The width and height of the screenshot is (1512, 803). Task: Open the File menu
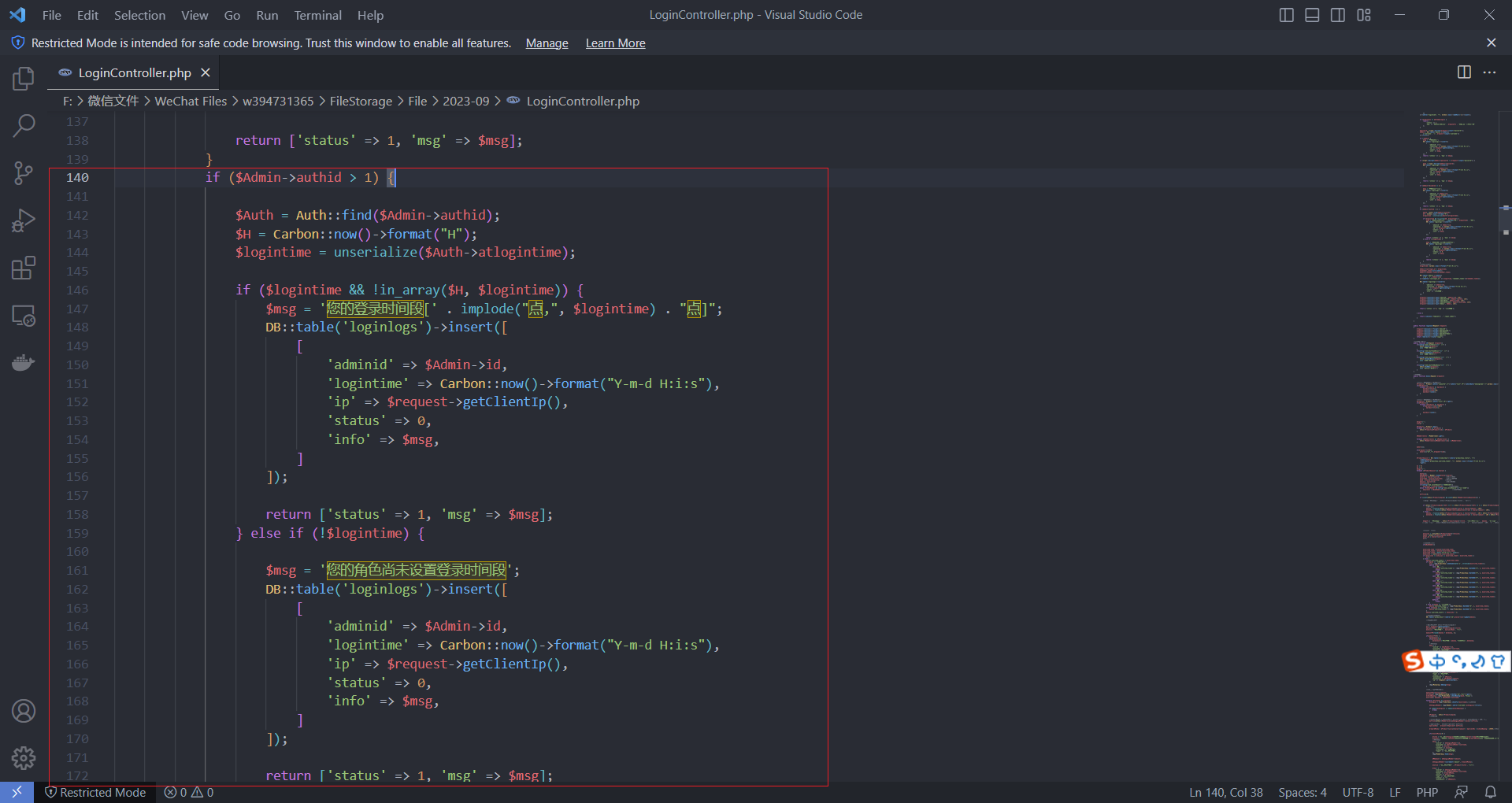pos(51,15)
